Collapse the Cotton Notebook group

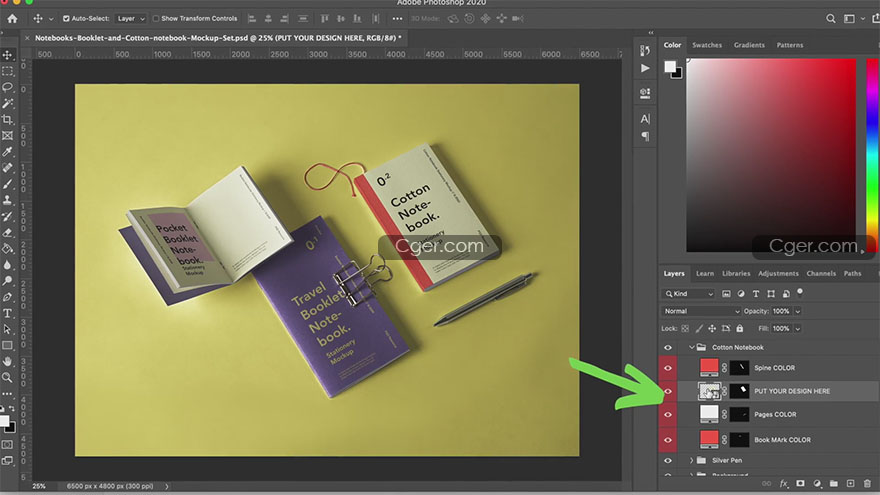tap(691, 347)
